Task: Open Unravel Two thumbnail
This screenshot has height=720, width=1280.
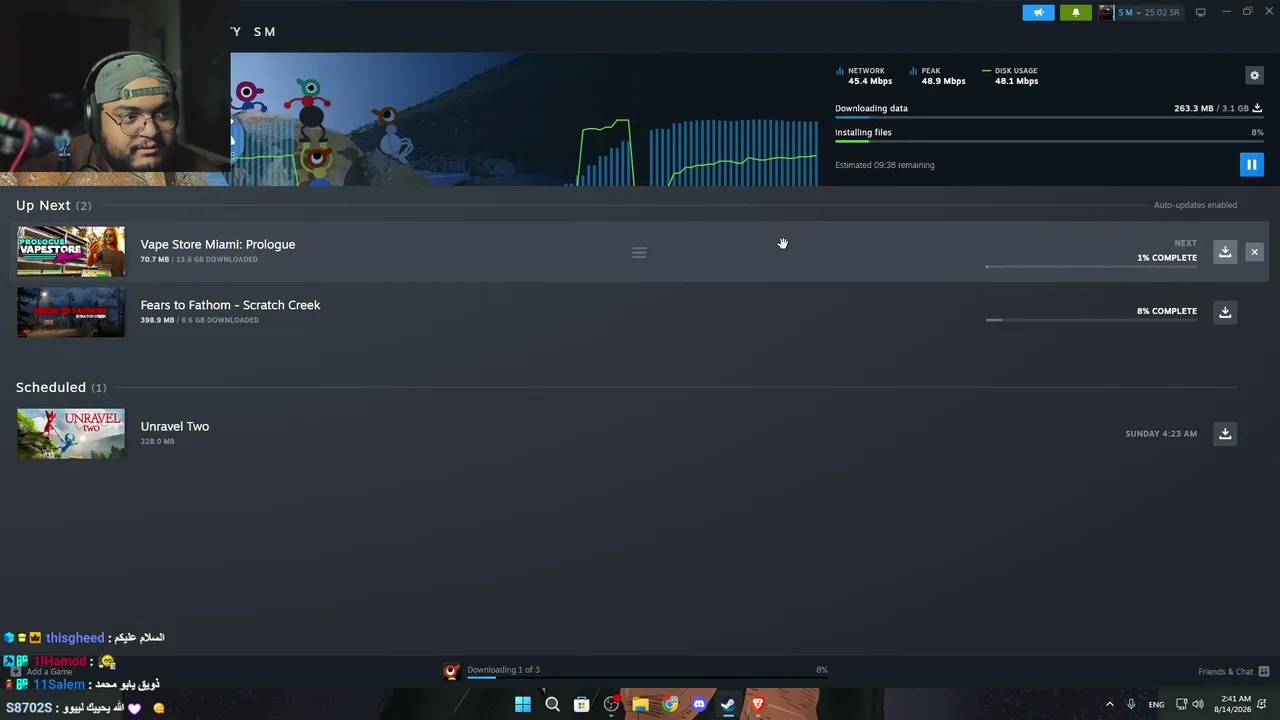Action: pyautogui.click(x=71, y=433)
